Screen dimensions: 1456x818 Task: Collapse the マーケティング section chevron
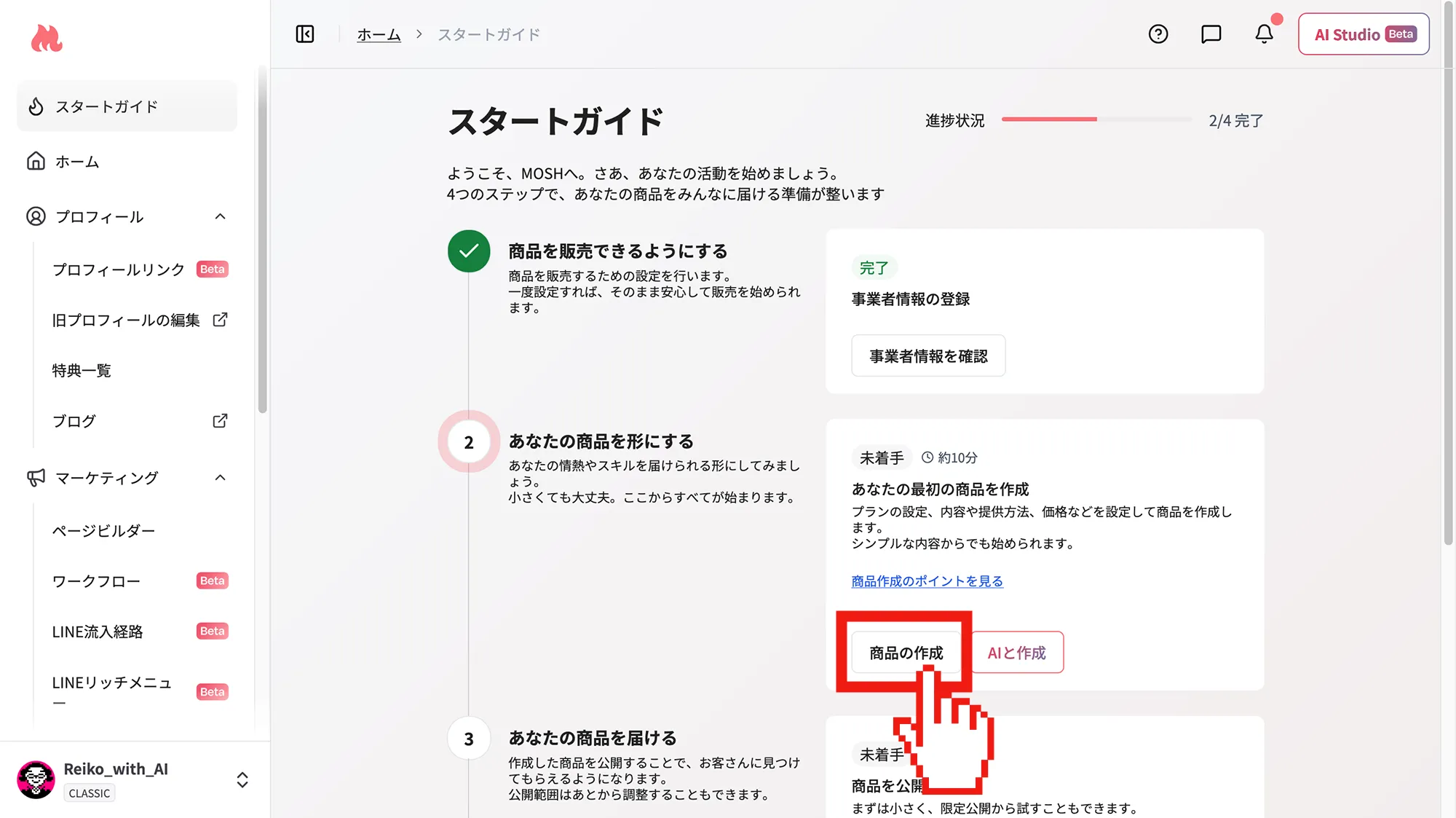221,478
